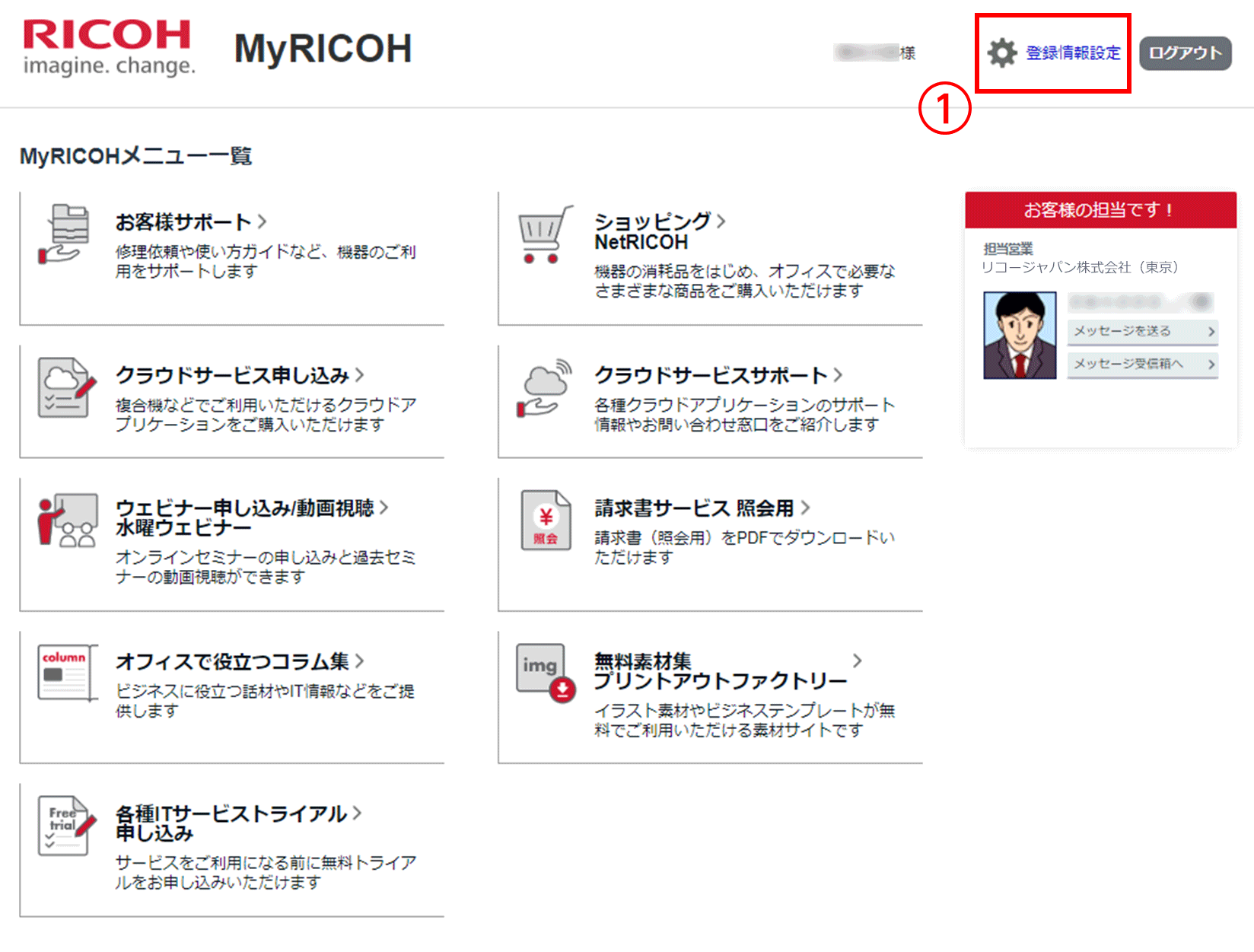This screenshot has height=952, width=1254.
Task: Click the クラウドサービスサポート cloud hand icon
Action: [x=544, y=388]
